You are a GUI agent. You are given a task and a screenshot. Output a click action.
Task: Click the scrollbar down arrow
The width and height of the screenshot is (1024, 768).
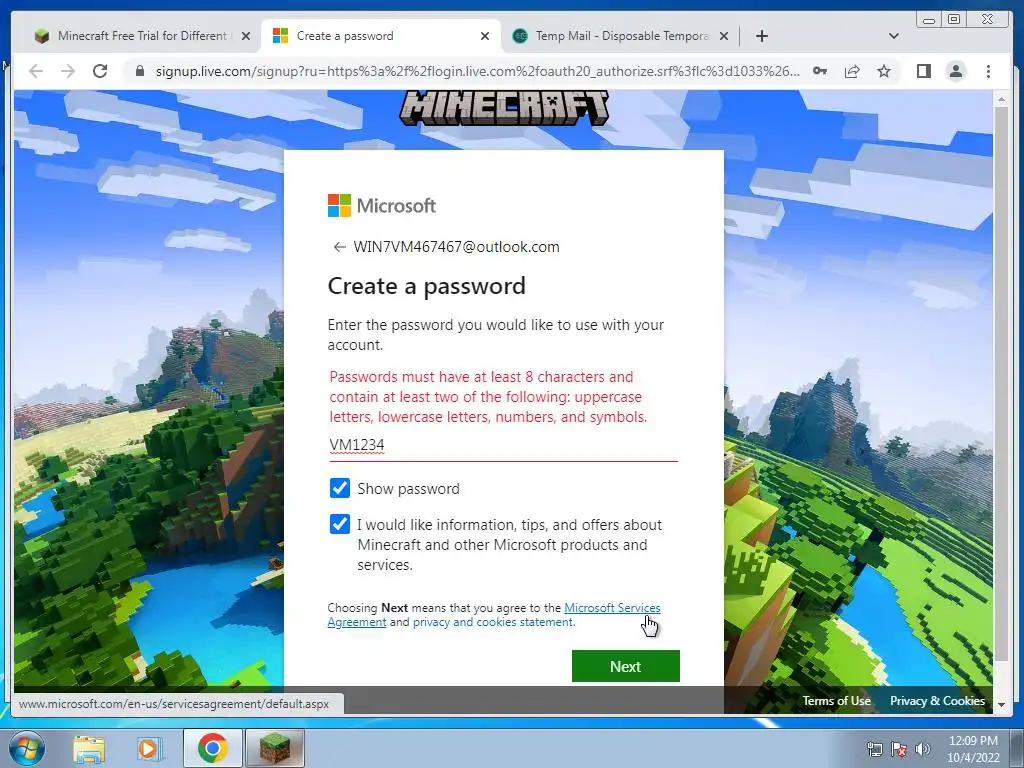(1001, 705)
